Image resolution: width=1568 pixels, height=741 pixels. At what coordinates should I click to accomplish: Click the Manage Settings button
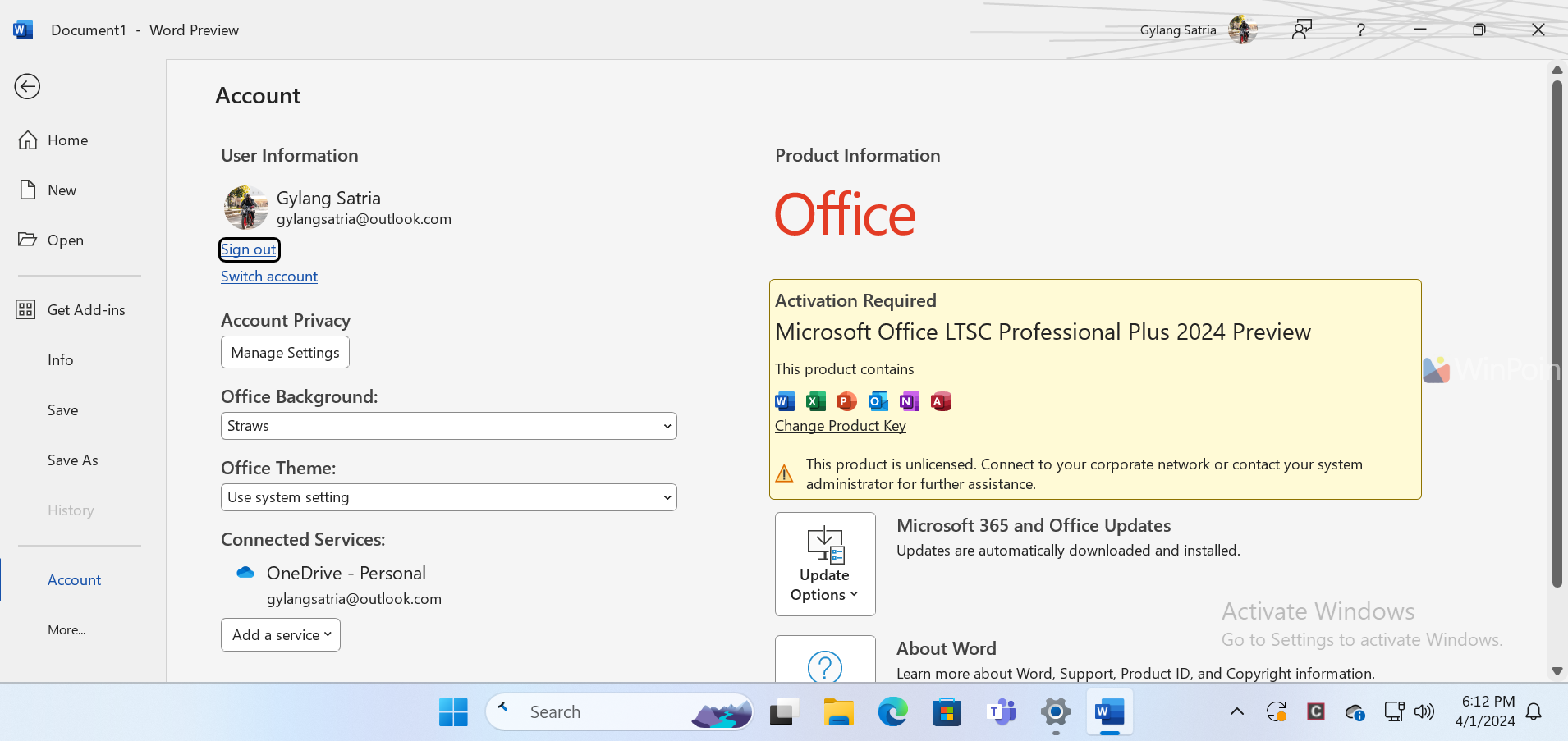pos(285,353)
